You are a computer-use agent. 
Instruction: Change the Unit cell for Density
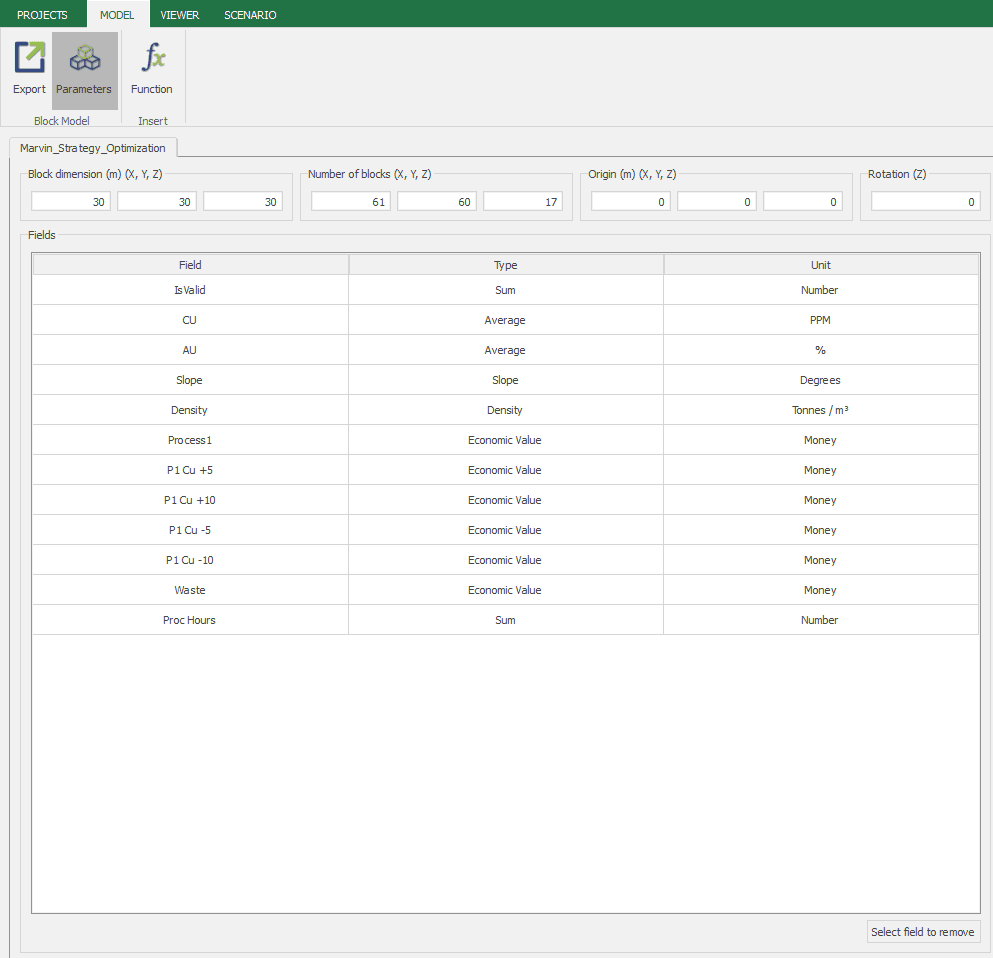point(820,410)
